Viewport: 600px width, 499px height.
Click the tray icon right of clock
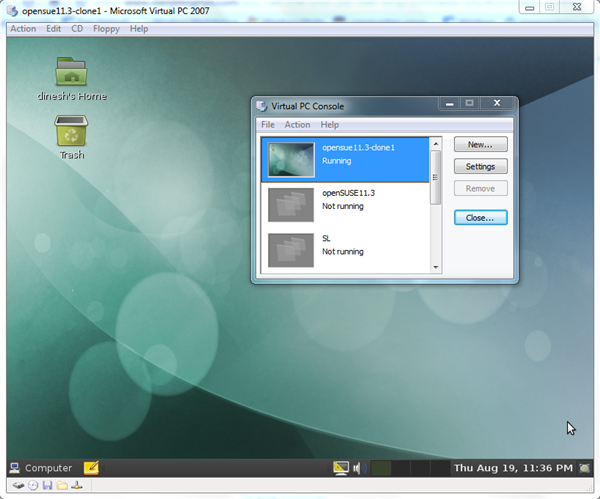(x=584, y=468)
